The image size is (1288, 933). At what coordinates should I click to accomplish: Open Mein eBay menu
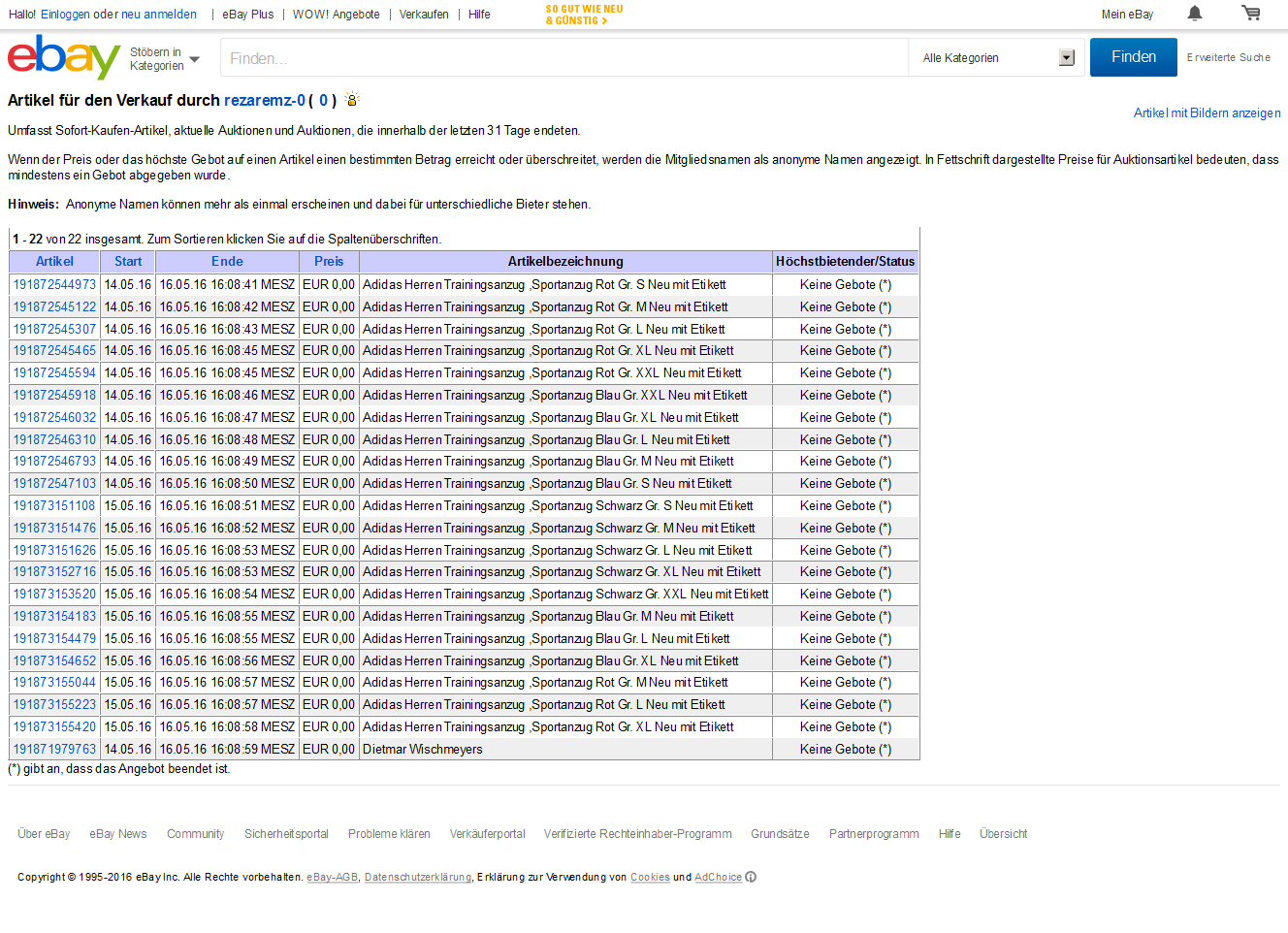[1127, 15]
